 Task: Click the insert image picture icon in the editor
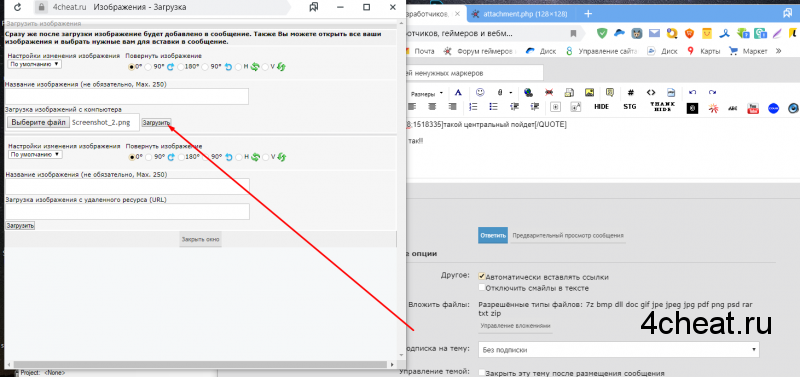[589, 92]
